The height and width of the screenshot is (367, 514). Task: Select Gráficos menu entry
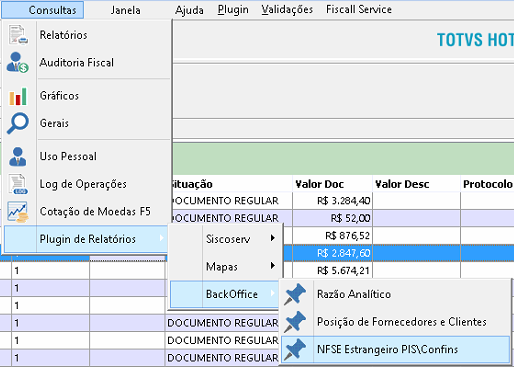pos(87,96)
